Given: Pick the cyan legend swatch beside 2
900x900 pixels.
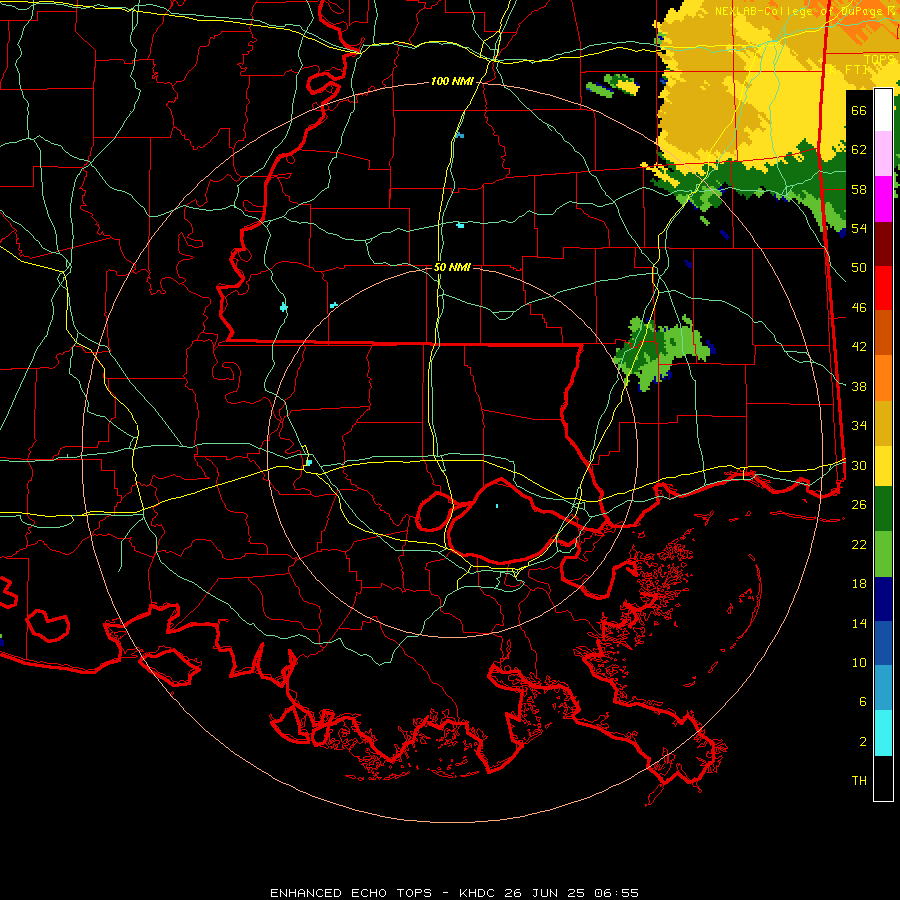Looking at the screenshot, I should point(883,733).
